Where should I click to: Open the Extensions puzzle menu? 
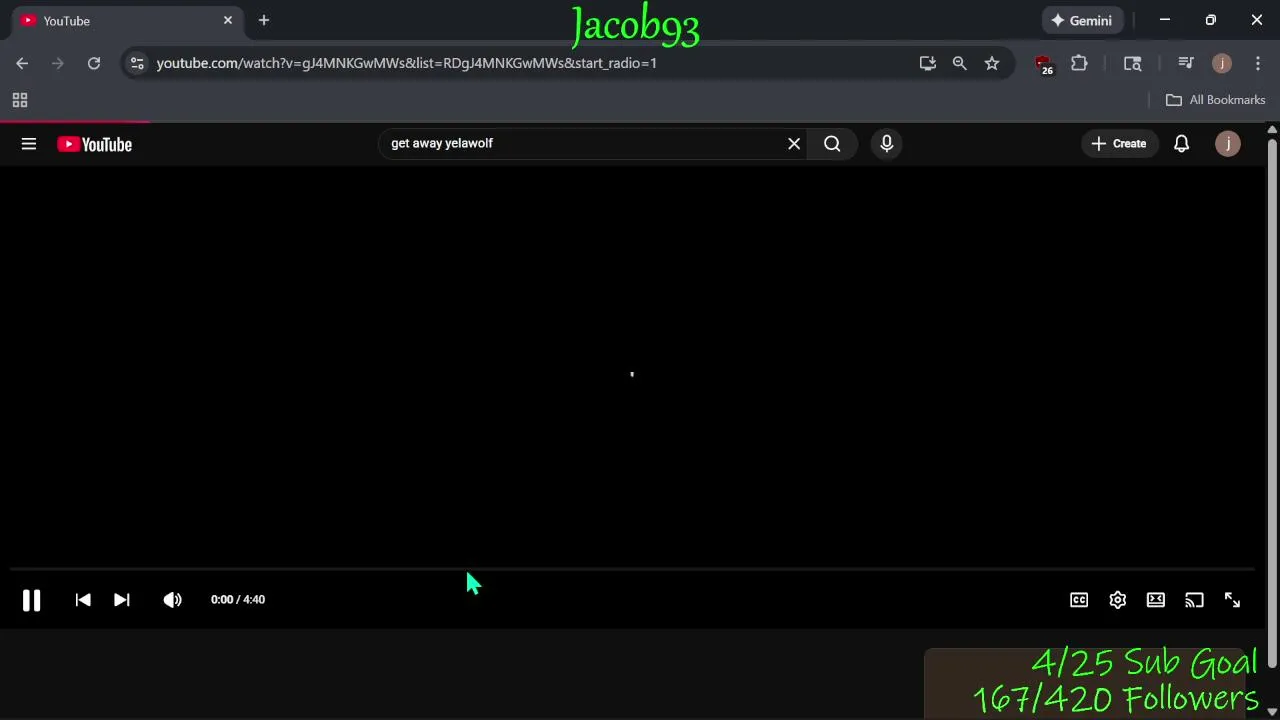coord(1079,63)
